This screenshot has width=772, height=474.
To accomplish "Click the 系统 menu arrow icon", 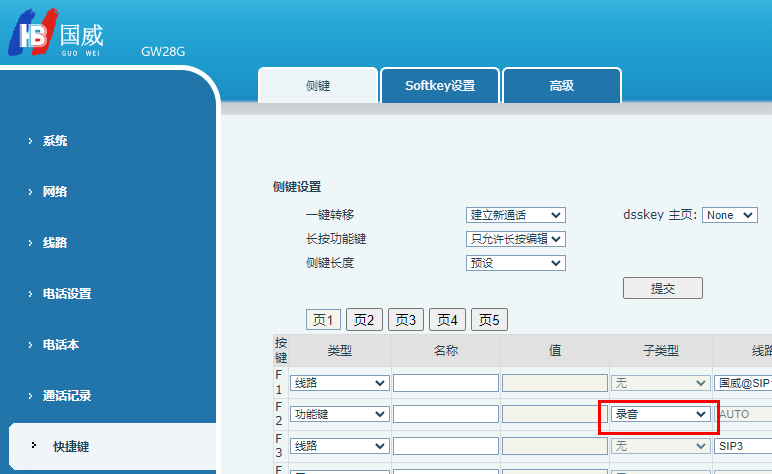I will click(31, 141).
